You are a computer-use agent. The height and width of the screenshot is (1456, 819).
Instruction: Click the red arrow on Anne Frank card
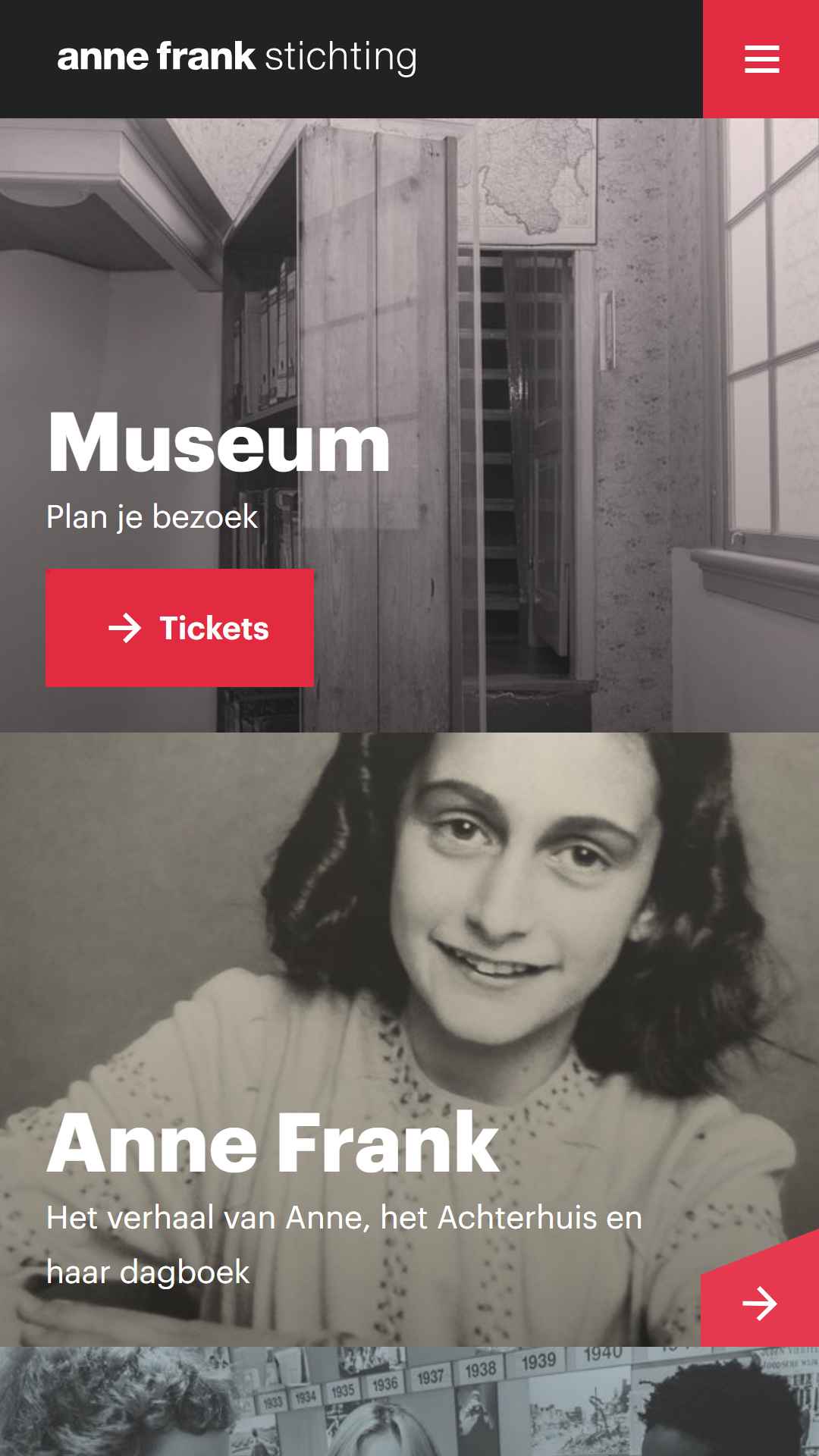[760, 1303]
